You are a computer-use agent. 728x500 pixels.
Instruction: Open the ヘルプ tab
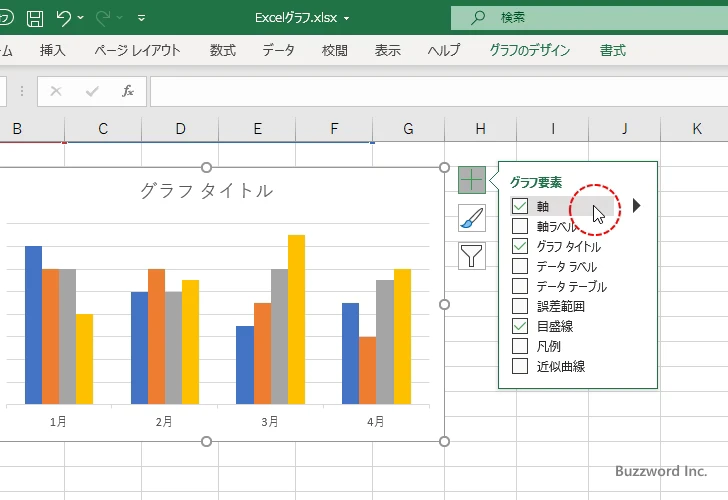[x=444, y=50]
